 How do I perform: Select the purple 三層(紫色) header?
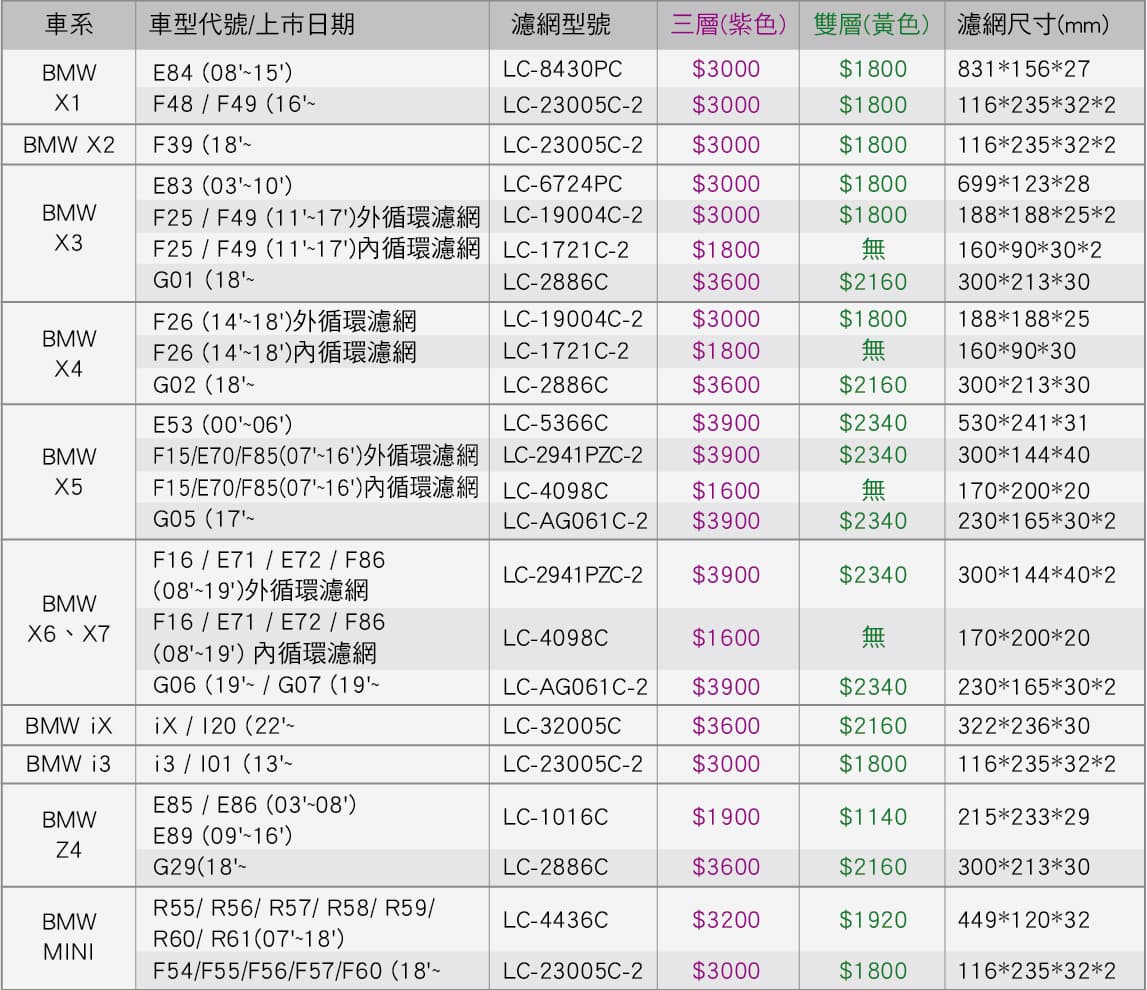(x=728, y=25)
